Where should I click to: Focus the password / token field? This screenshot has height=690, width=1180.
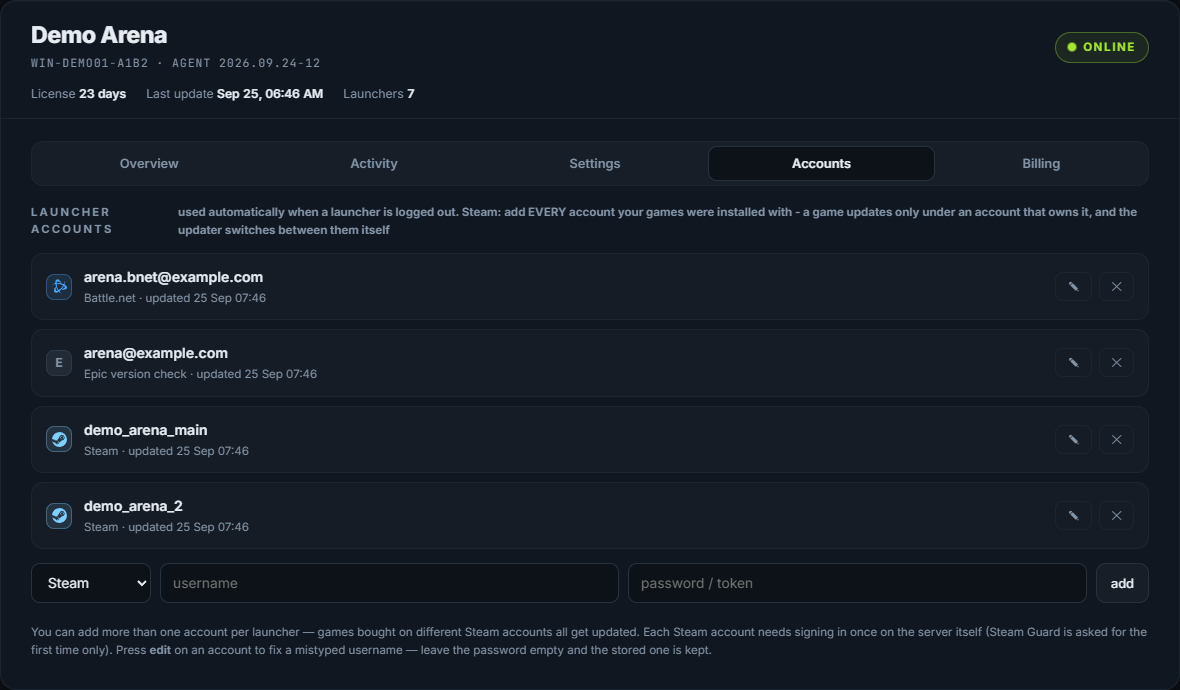tap(857, 583)
